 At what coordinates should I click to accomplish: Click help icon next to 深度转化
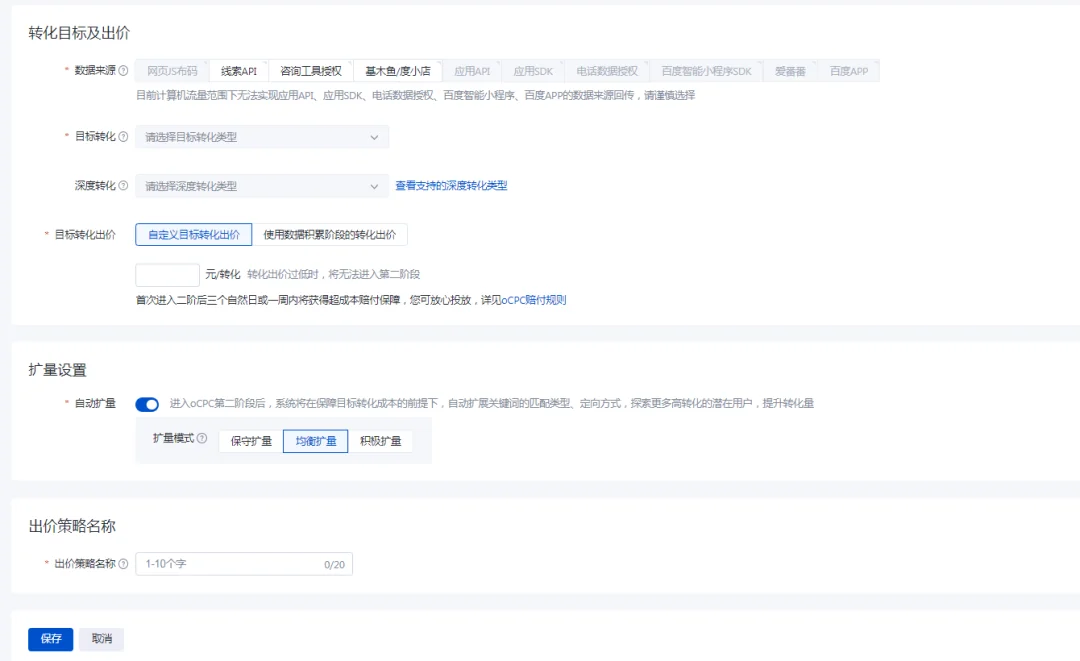click(x=123, y=185)
